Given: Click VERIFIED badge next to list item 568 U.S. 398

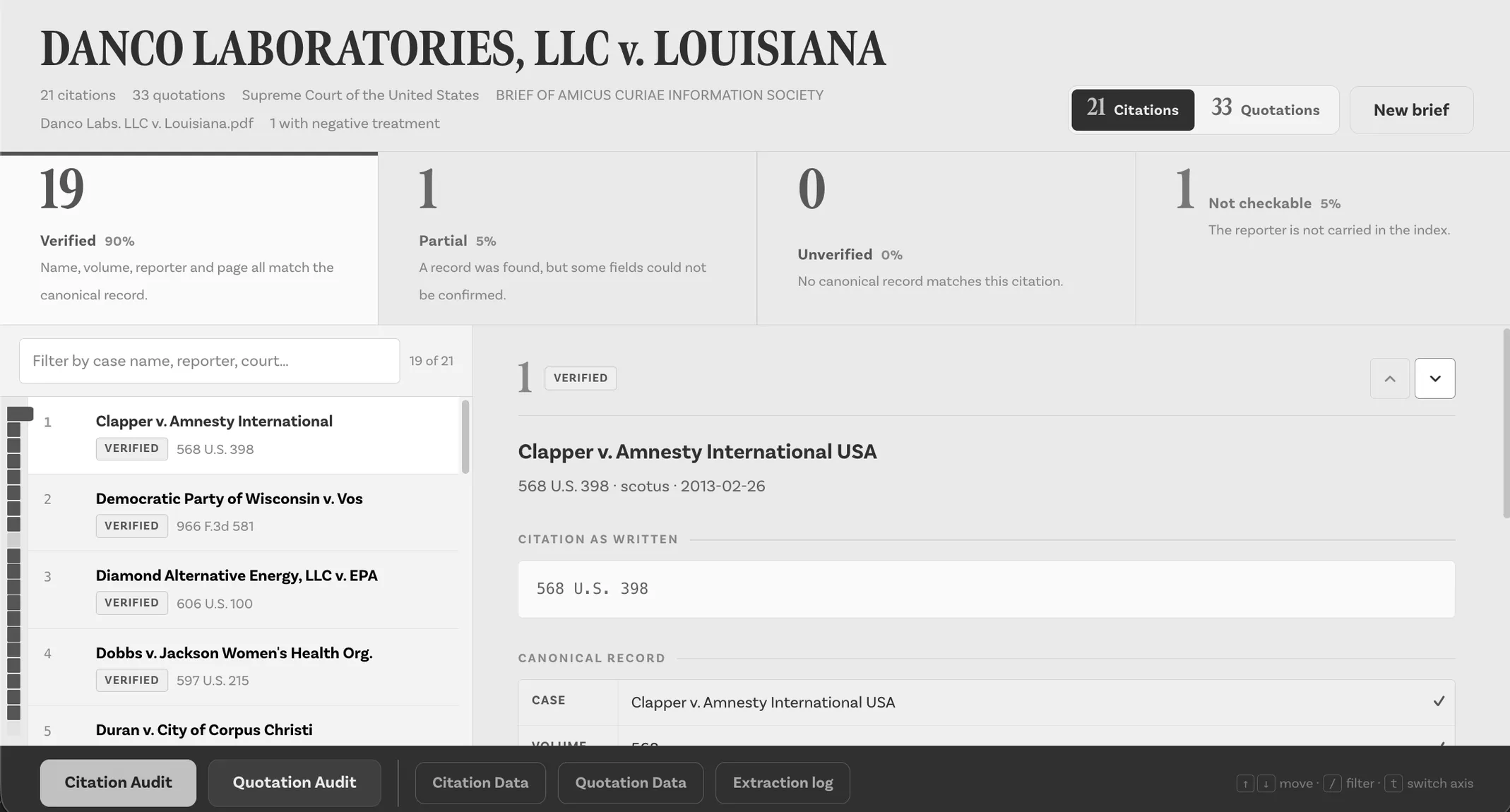Looking at the screenshot, I should point(132,448).
